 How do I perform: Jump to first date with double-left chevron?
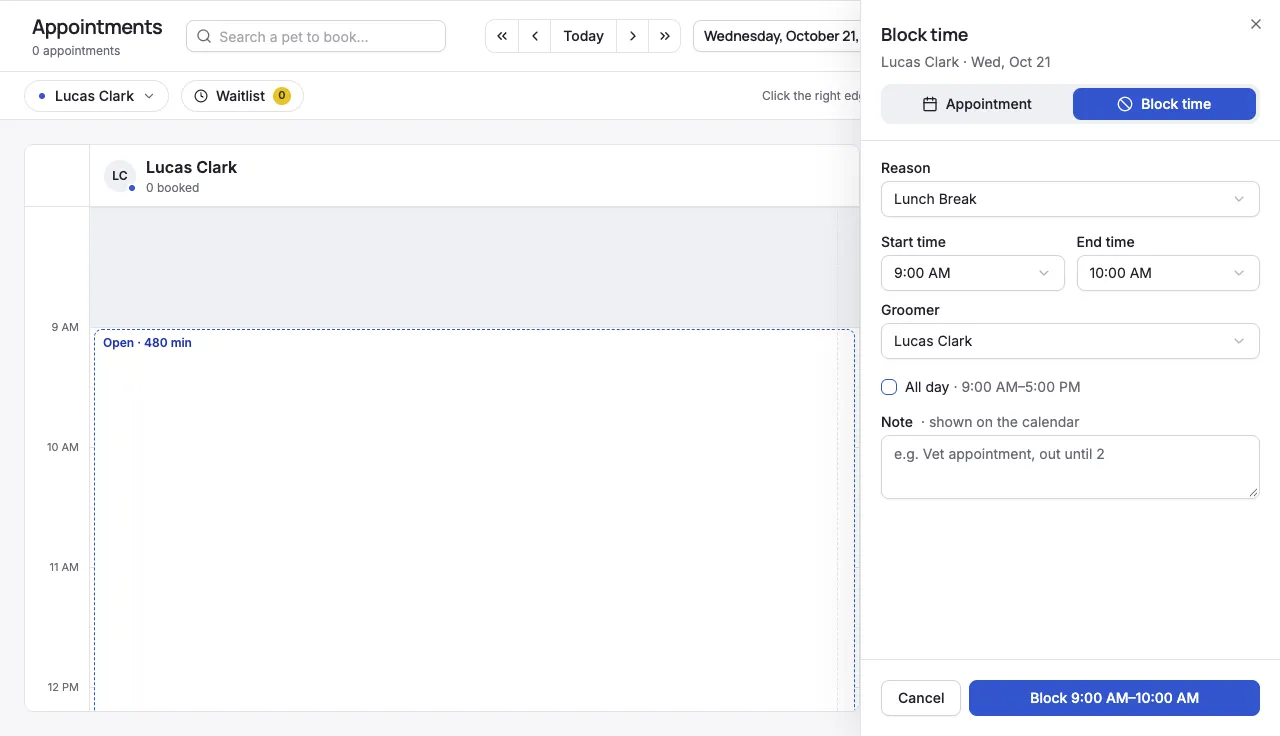tap(502, 36)
